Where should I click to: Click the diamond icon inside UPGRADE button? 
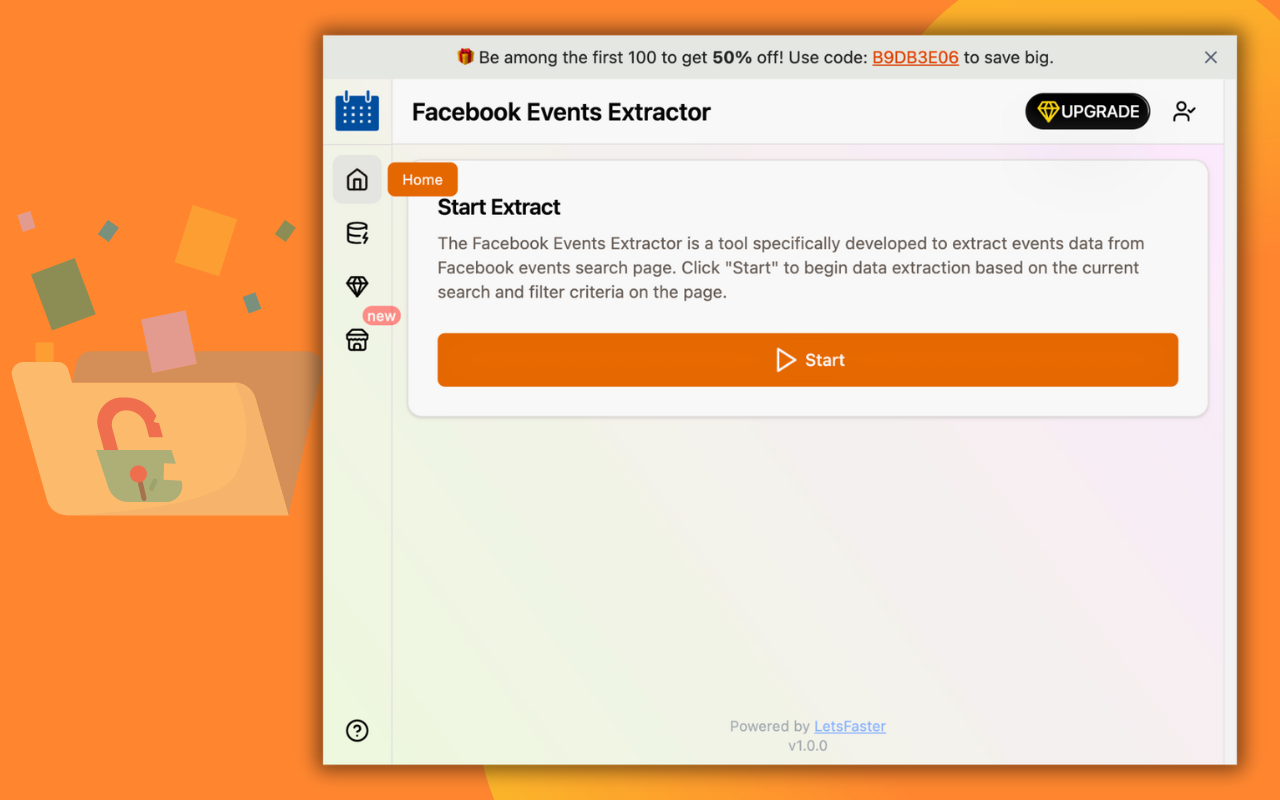pos(1047,112)
